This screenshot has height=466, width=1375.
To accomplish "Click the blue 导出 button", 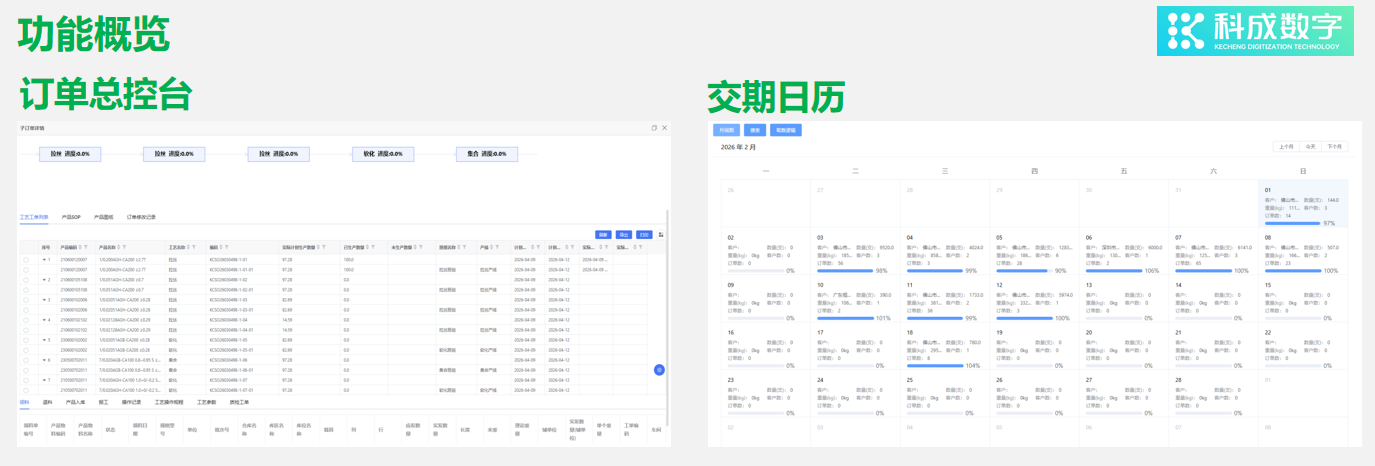I will pyautogui.click(x=625, y=235).
